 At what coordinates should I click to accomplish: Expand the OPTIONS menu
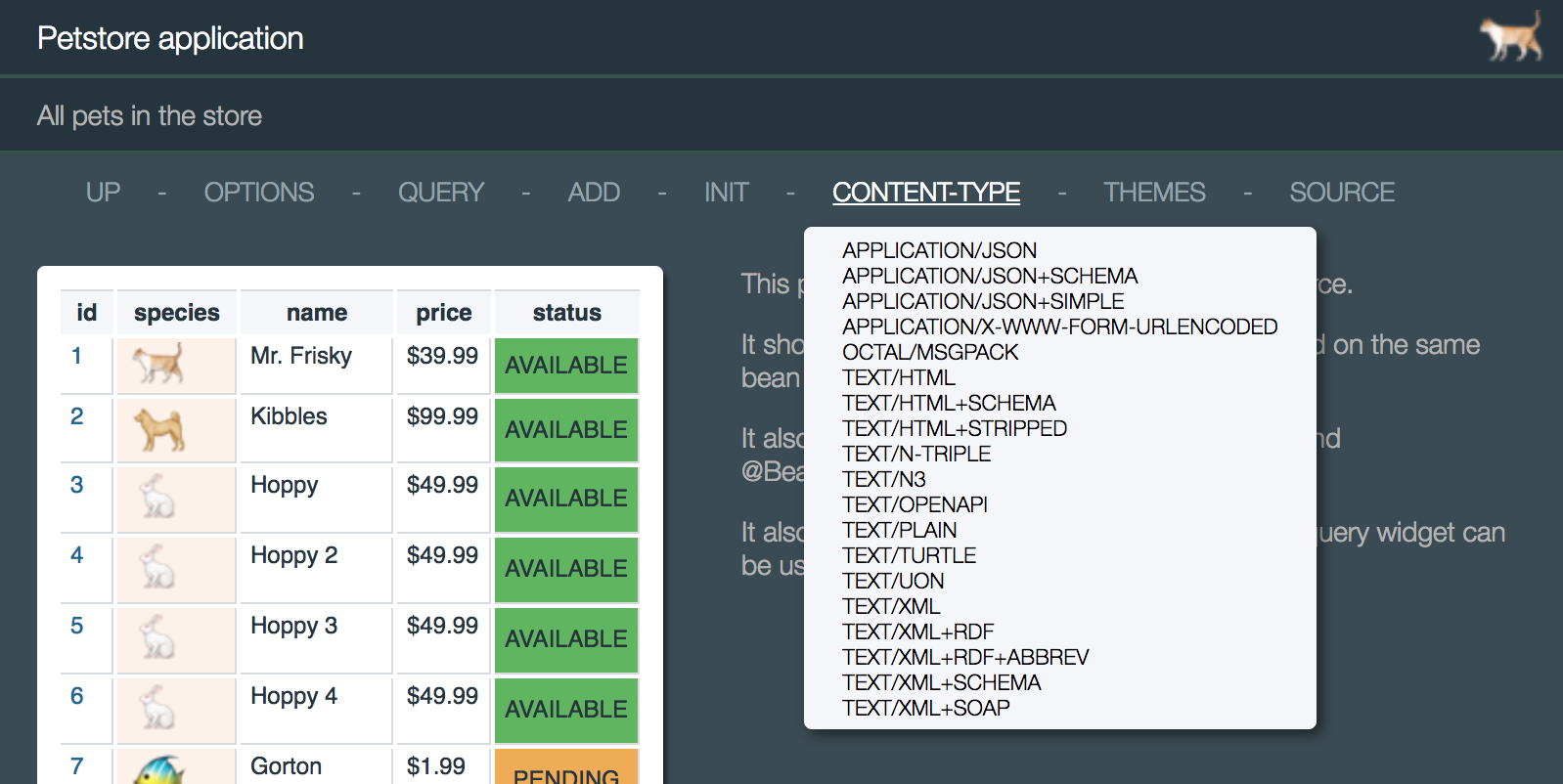pos(259,193)
